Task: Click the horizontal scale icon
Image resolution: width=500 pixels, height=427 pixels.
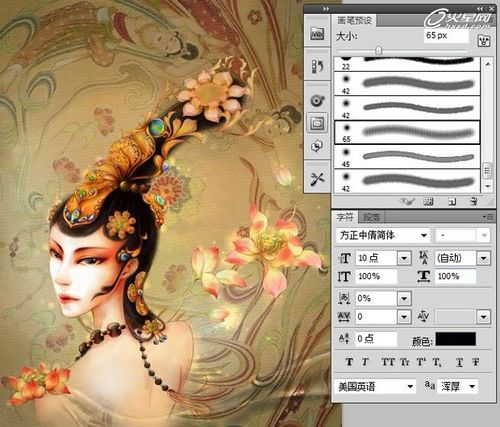Action: coord(424,276)
